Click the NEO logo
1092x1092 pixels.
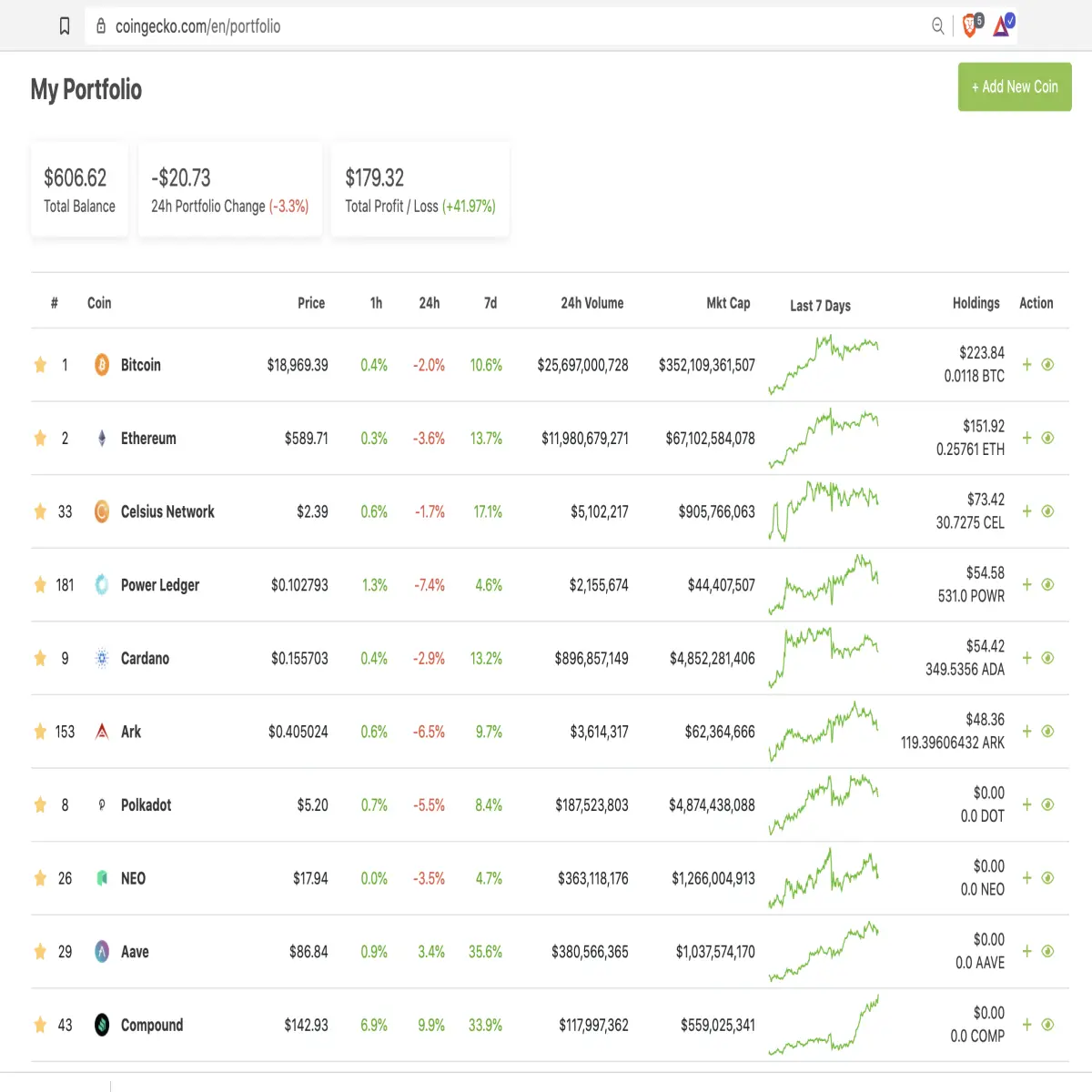click(102, 878)
